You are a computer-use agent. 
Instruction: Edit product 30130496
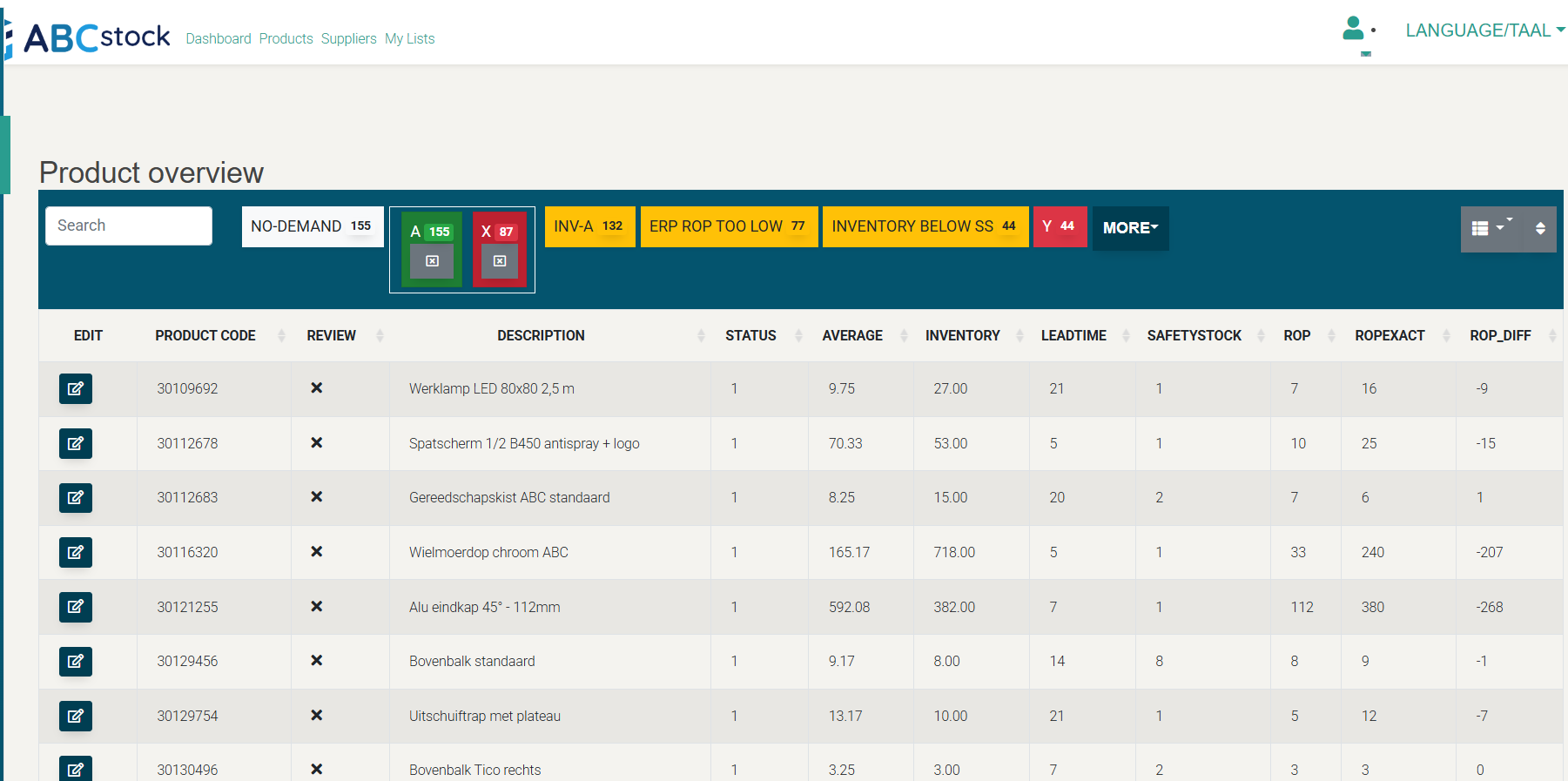coord(76,769)
